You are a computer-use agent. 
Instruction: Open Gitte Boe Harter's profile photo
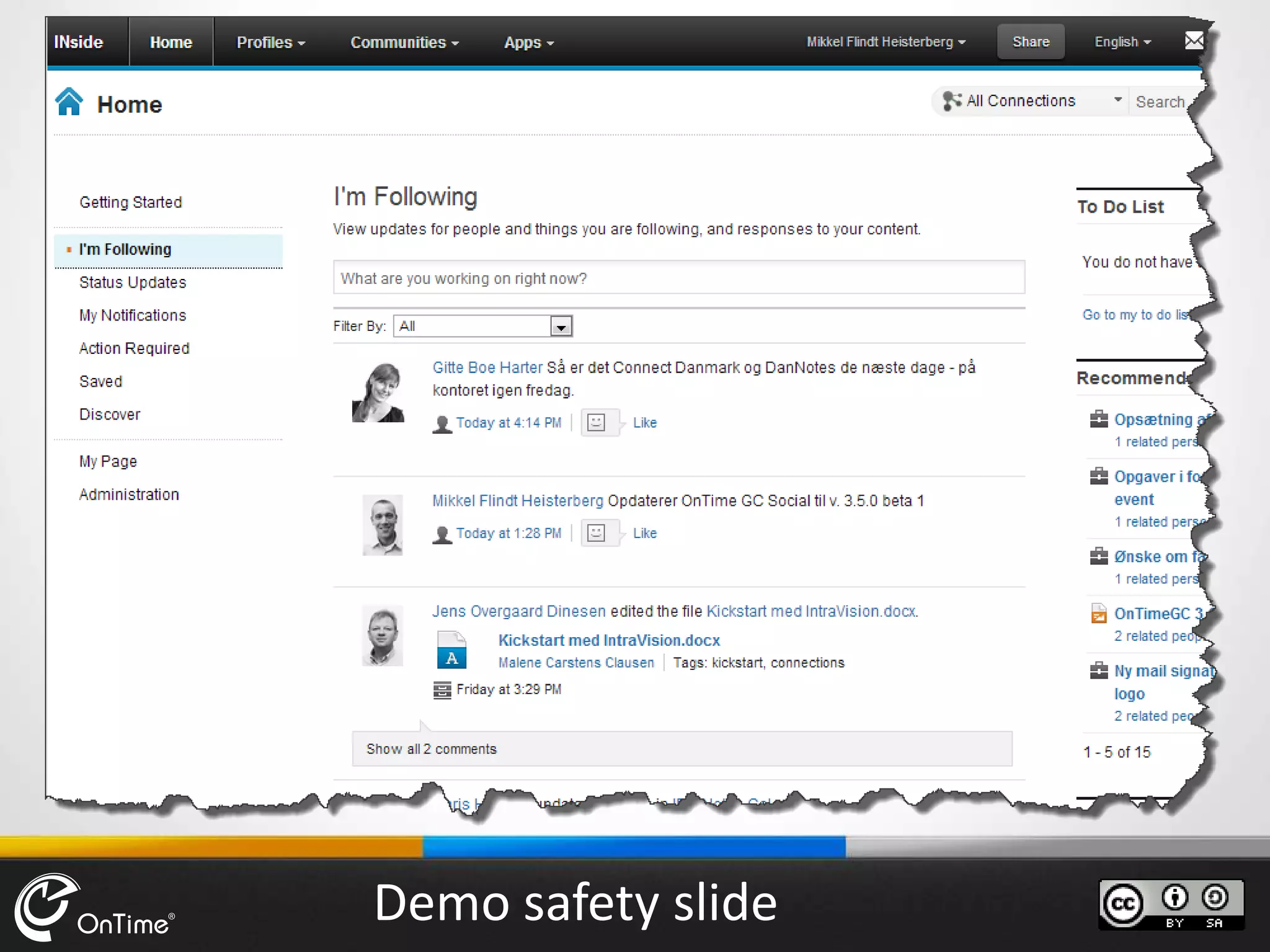(378, 392)
